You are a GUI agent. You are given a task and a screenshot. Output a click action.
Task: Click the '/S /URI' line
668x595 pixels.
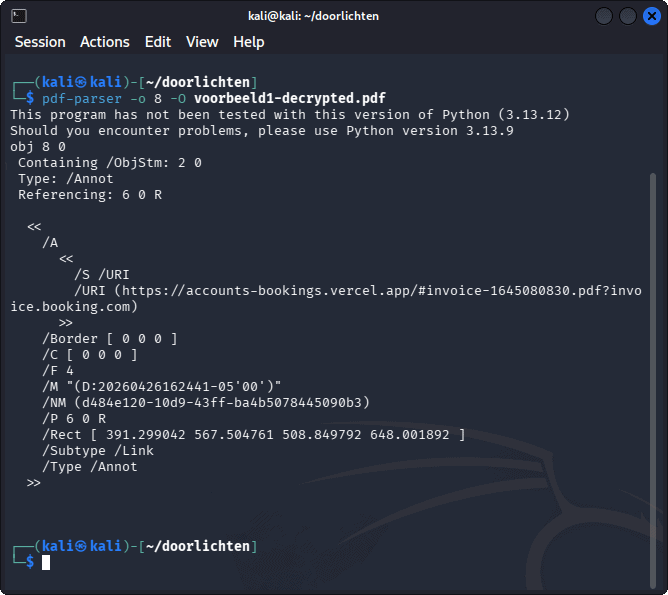click(x=102, y=275)
